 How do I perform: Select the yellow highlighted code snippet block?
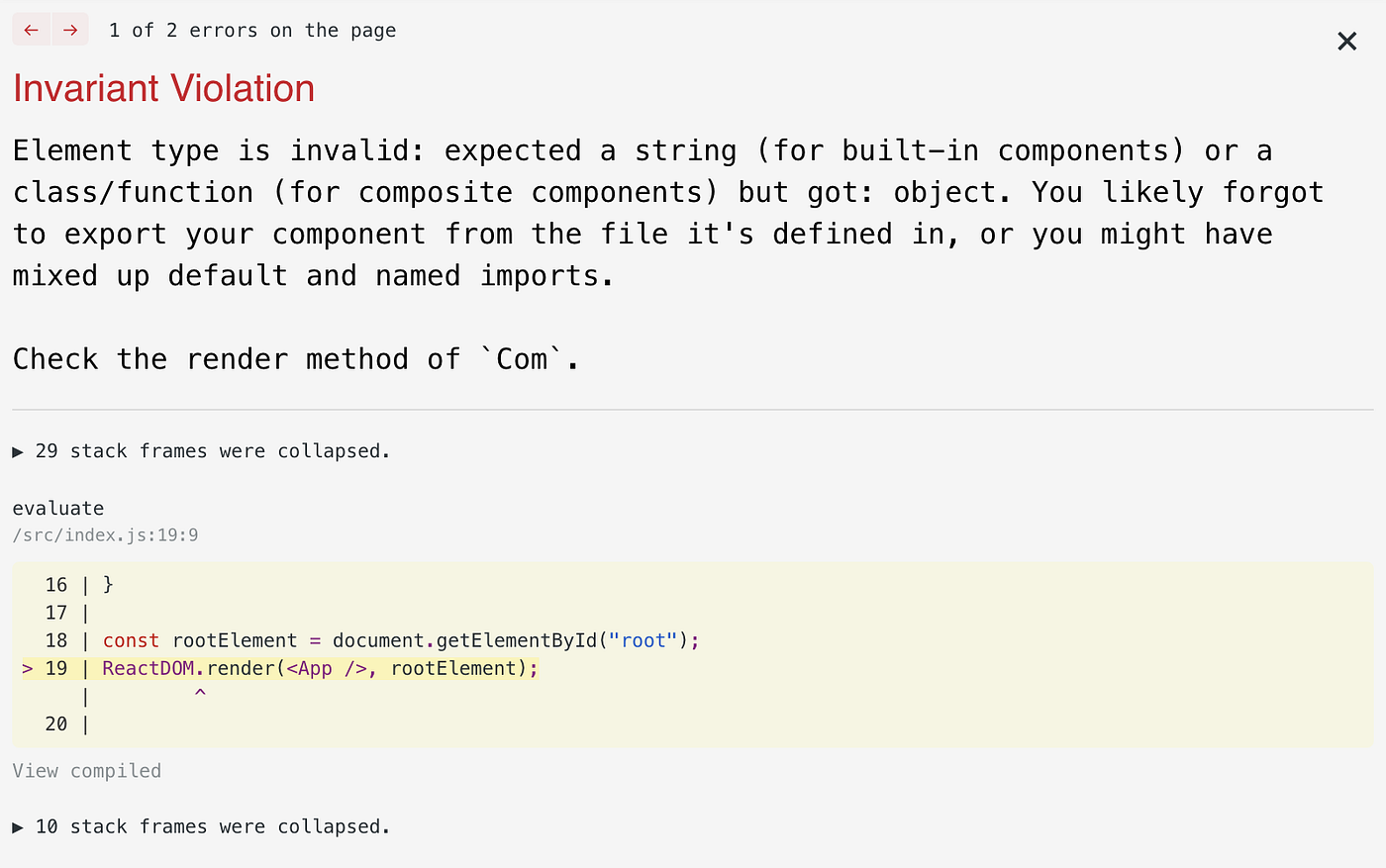point(693,653)
